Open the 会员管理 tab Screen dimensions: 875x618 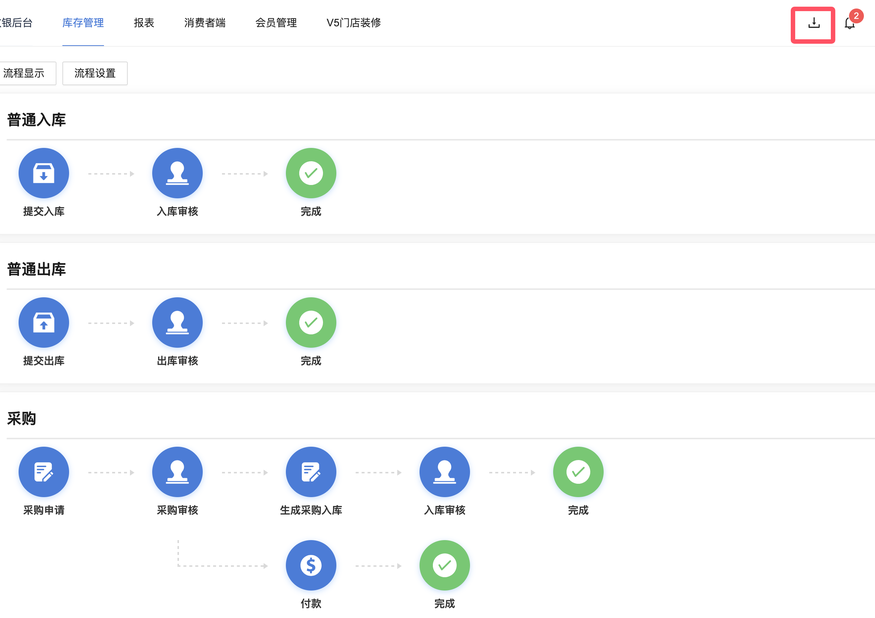(276, 23)
